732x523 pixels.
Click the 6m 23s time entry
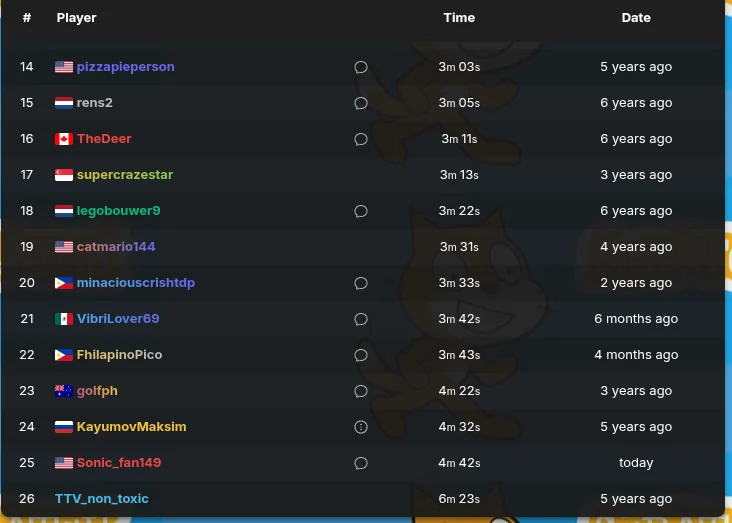(459, 499)
